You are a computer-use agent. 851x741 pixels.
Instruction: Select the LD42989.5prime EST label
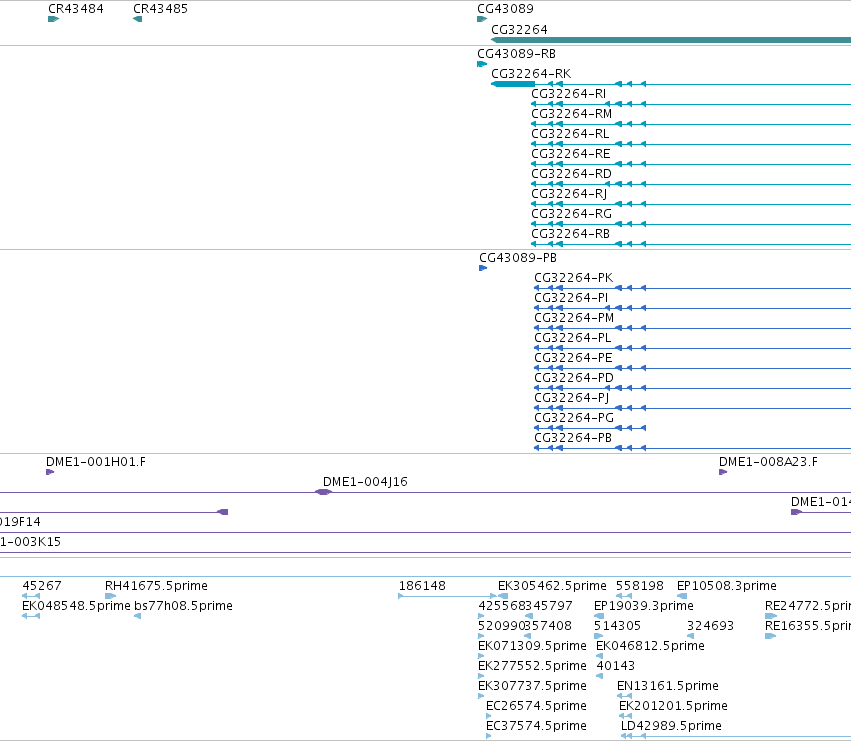[x=671, y=726]
